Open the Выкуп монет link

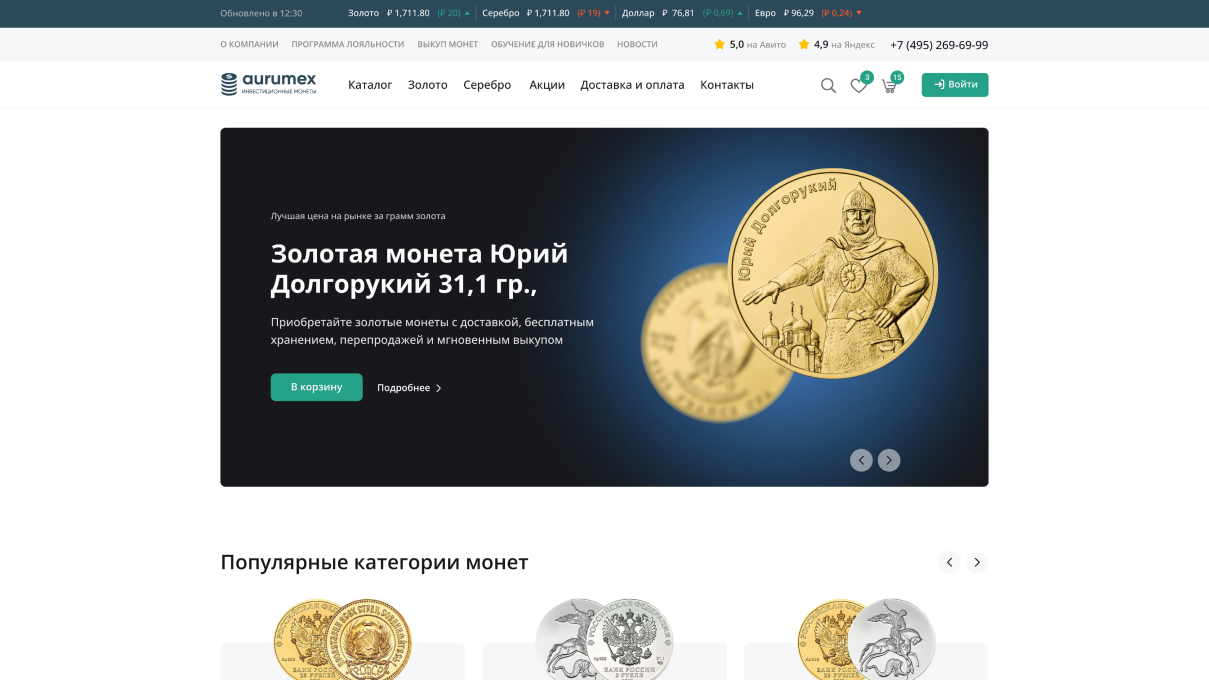coord(448,44)
